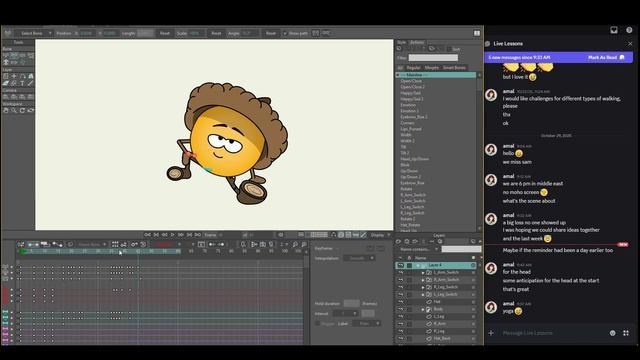640x360 pixels.
Task: Click the Actions list vertical scrollbar
Action: point(479,151)
